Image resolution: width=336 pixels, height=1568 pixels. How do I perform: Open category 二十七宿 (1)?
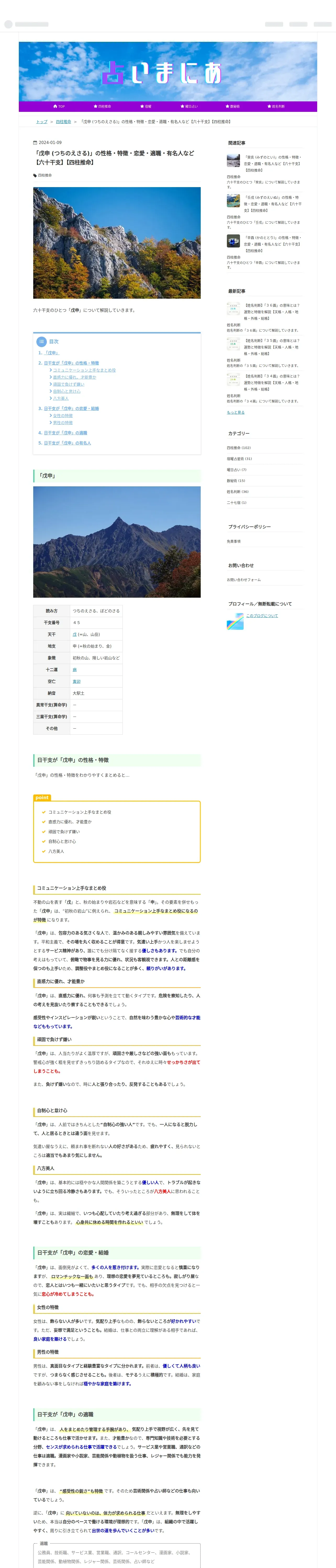[237, 503]
